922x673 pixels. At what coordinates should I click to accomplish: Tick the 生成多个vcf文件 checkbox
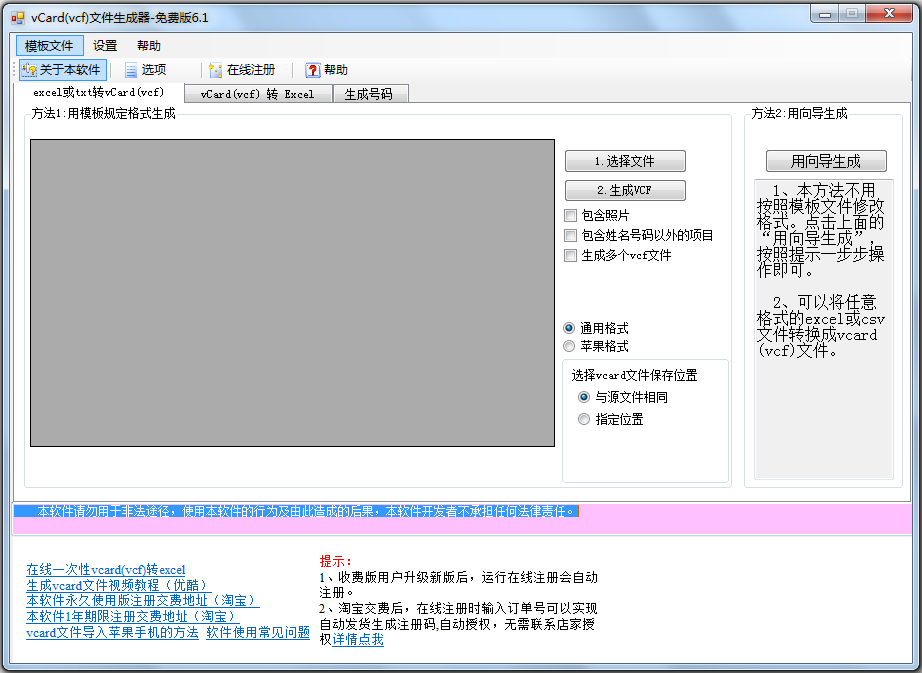point(618,255)
